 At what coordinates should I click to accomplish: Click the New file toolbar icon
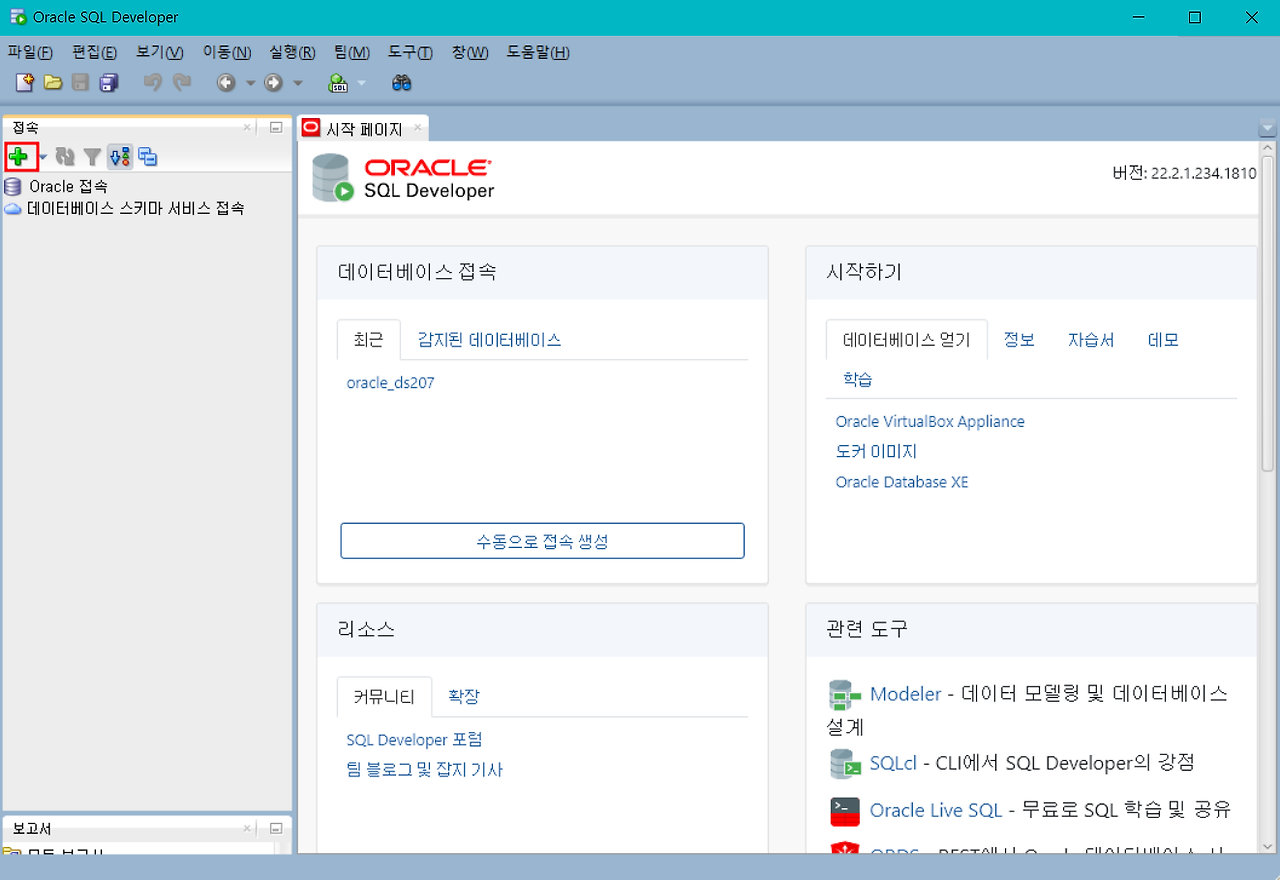pos(25,83)
